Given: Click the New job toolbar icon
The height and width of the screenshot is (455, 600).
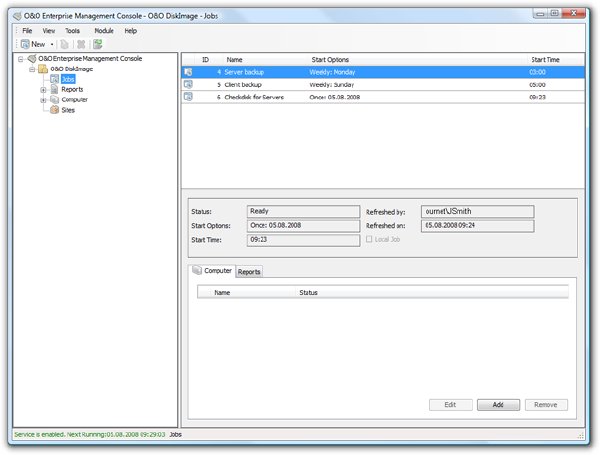Looking at the screenshot, I should click(x=25, y=44).
